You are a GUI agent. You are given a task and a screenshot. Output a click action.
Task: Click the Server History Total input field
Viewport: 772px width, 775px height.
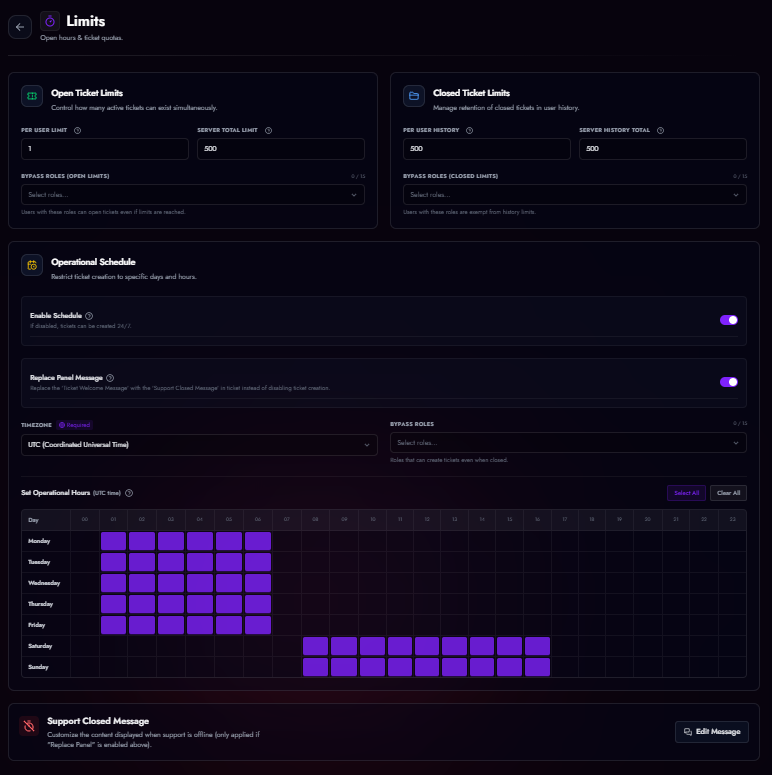coord(663,149)
